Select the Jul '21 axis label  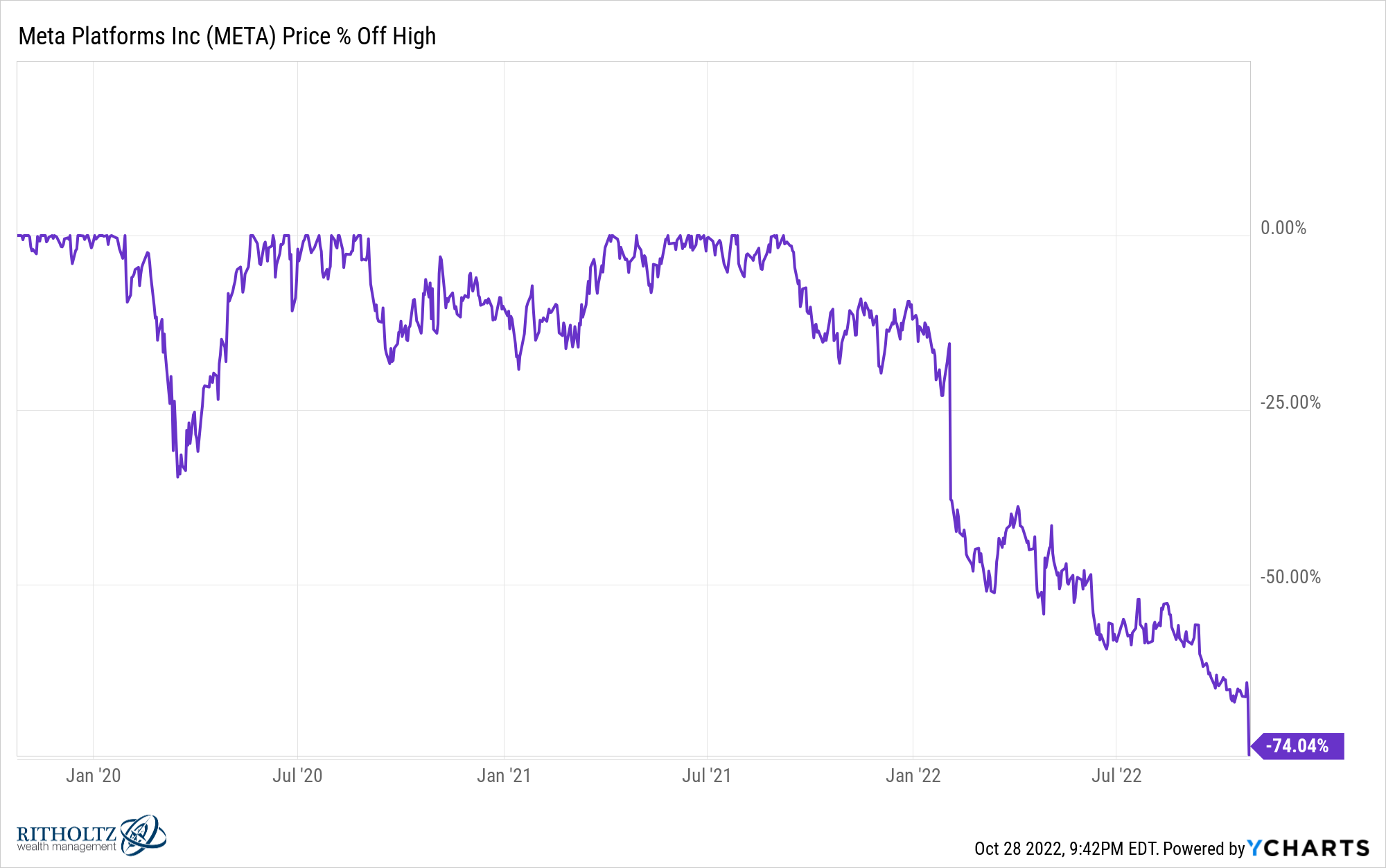tap(706, 776)
